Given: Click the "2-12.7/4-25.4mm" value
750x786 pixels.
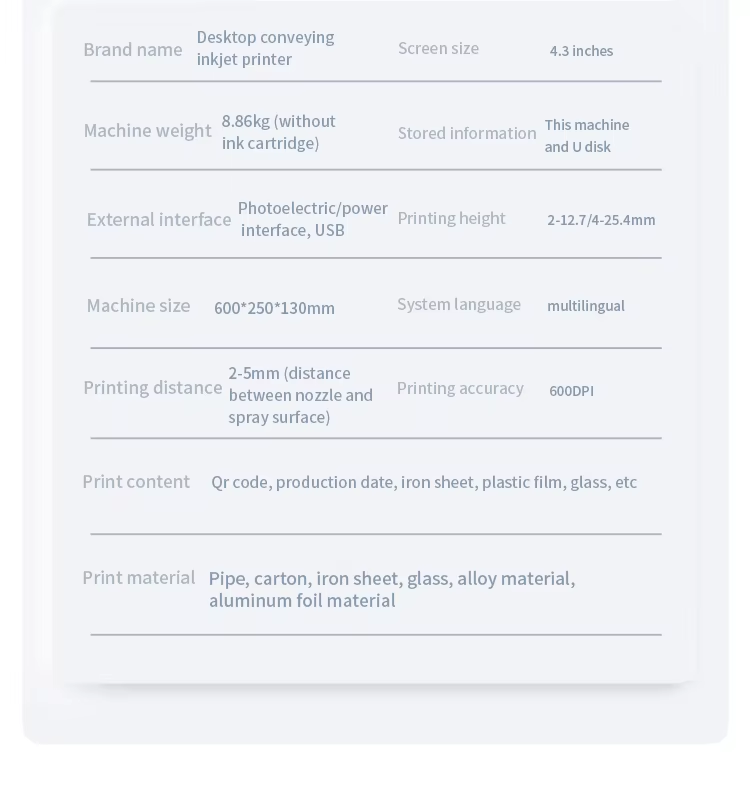Looking at the screenshot, I should (601, 220).
